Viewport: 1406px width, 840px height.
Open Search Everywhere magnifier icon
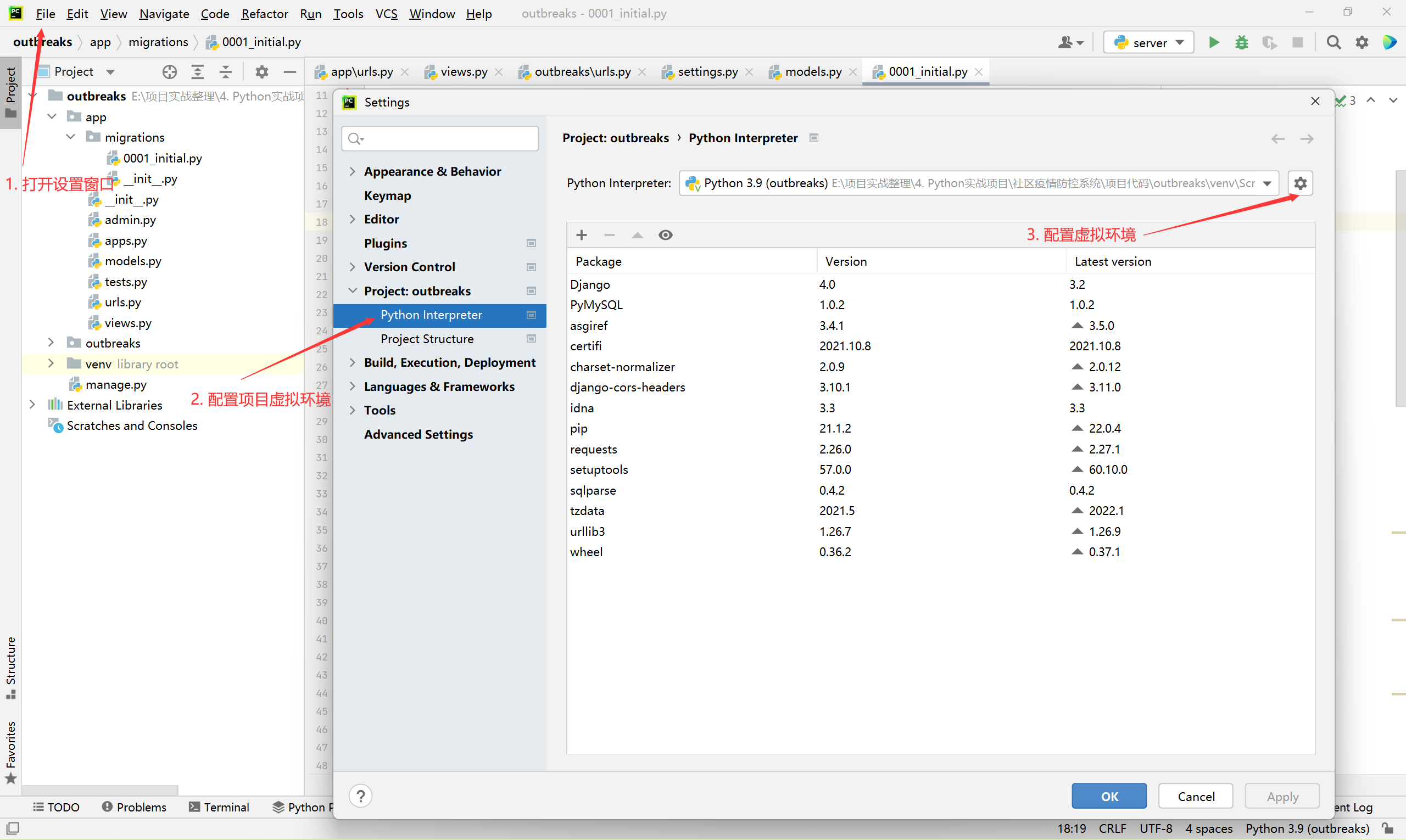coord(1333,42)
